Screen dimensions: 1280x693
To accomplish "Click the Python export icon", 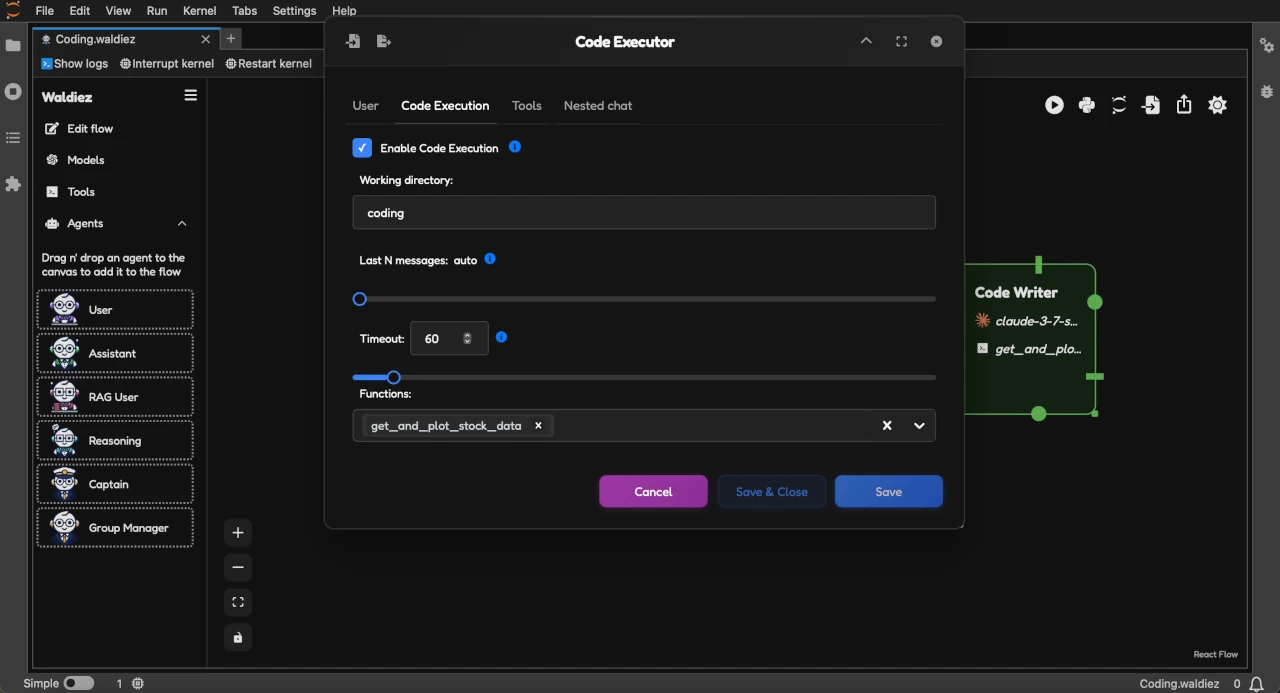I will (x=1087, y=105).
